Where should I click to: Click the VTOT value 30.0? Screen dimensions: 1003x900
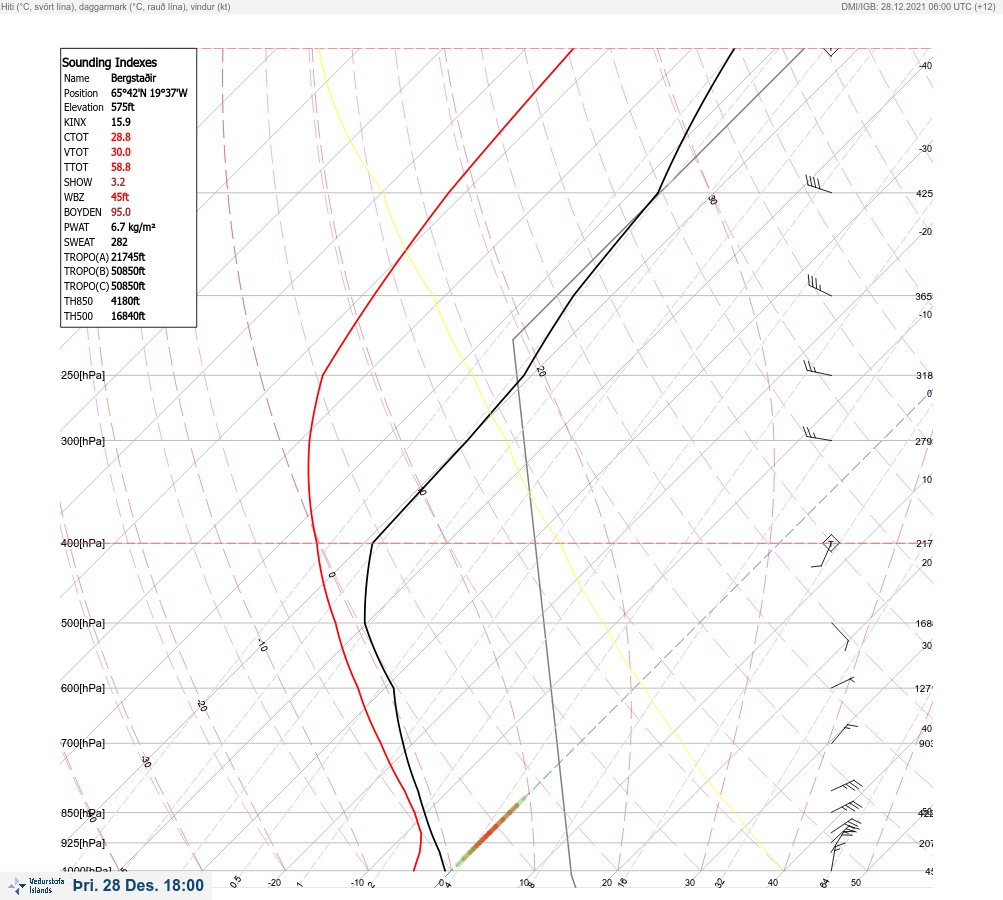coord(121,152)
